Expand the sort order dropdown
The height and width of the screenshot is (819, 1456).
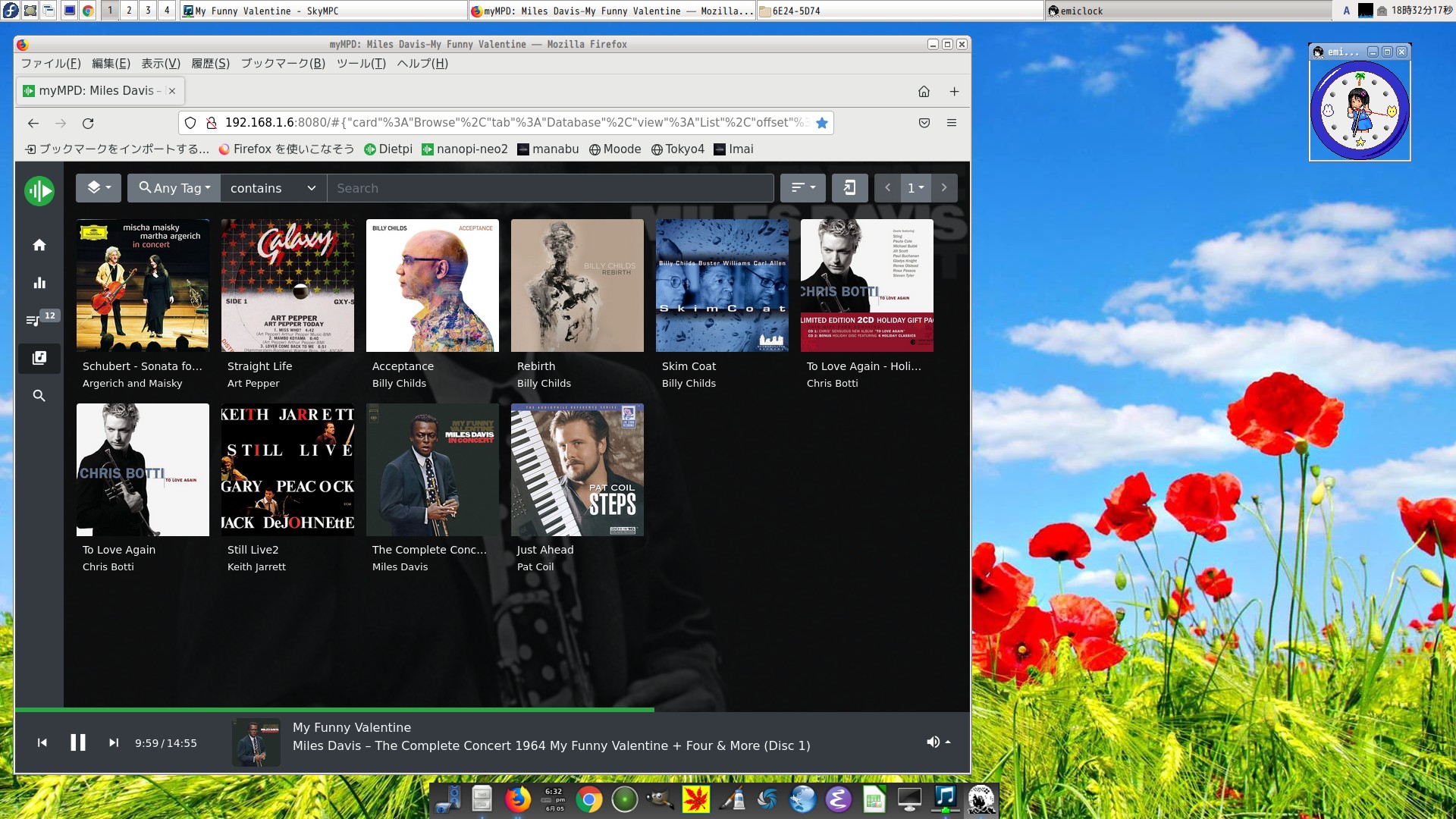[803, 188]
